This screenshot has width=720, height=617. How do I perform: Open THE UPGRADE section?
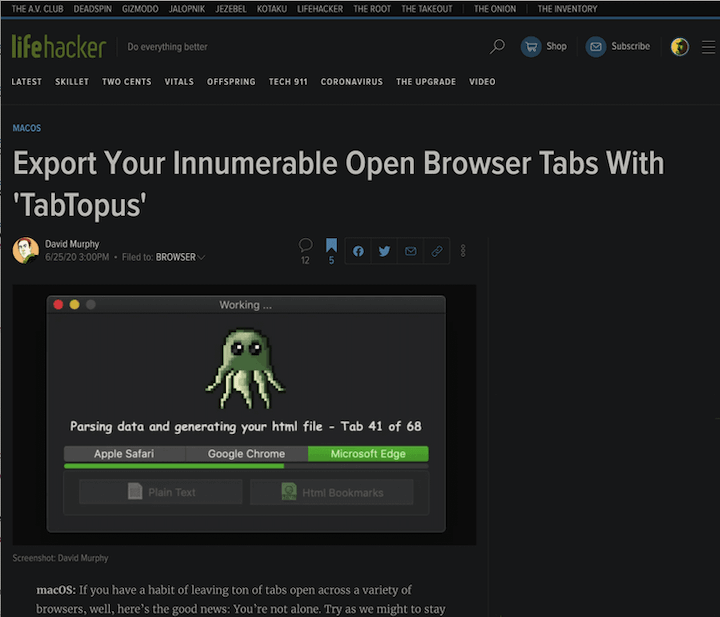426,82
